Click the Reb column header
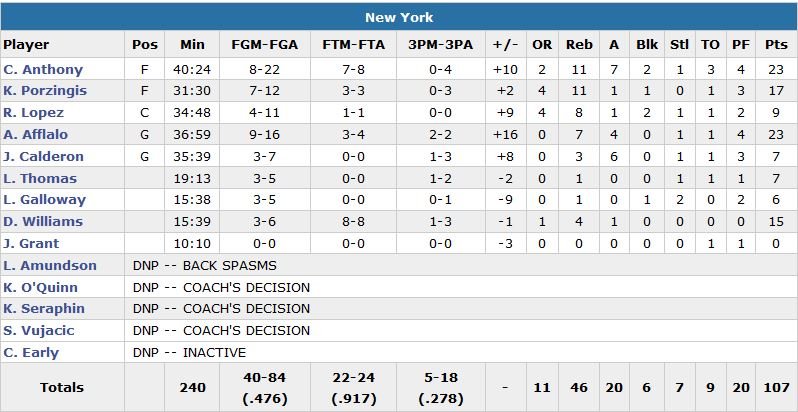The image size is (798, 412). point(579,45)
